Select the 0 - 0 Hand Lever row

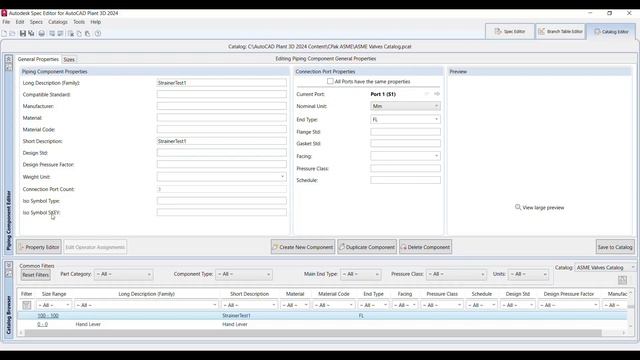(322, 324)
